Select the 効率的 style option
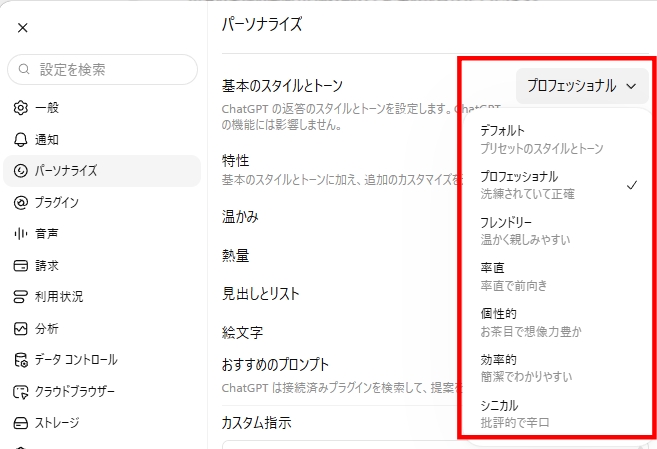Image resolution: width=657 pixels, height=449 pixels. [558, 368]
